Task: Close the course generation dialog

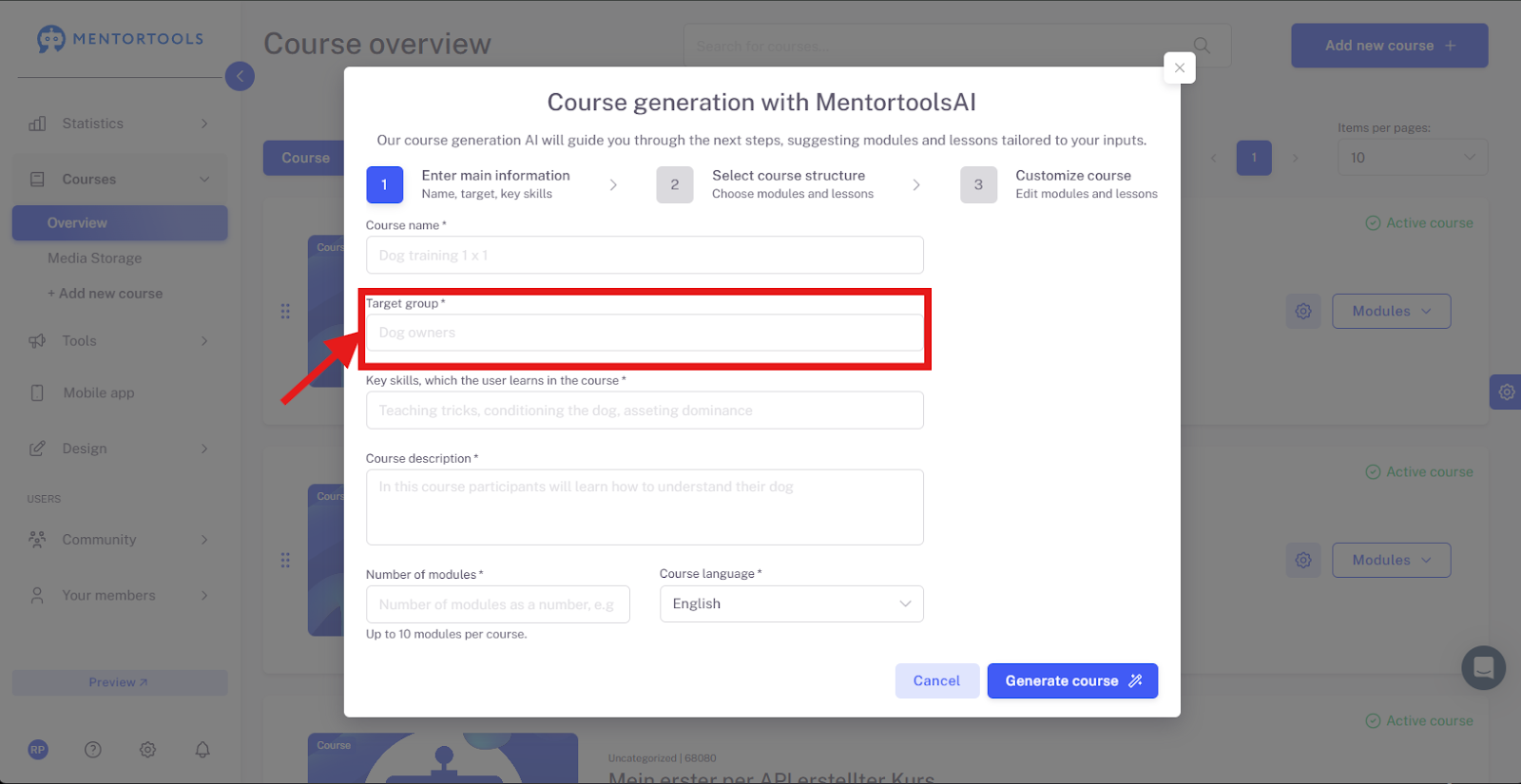Action: (1180, 67)
